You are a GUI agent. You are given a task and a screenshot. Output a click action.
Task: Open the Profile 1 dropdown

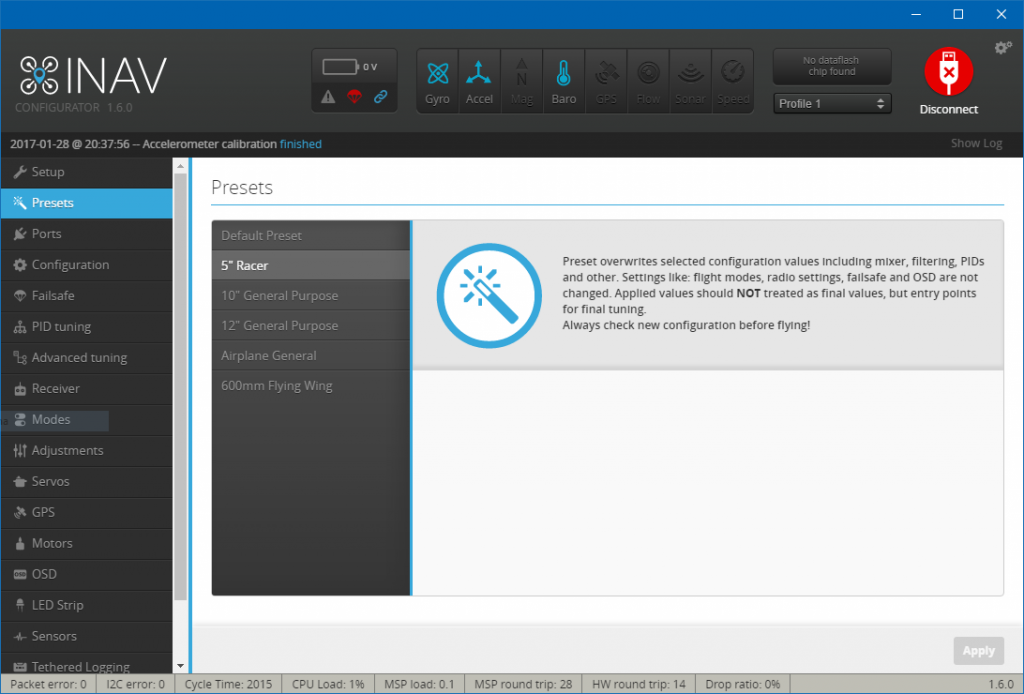click(x=832, y=103)
